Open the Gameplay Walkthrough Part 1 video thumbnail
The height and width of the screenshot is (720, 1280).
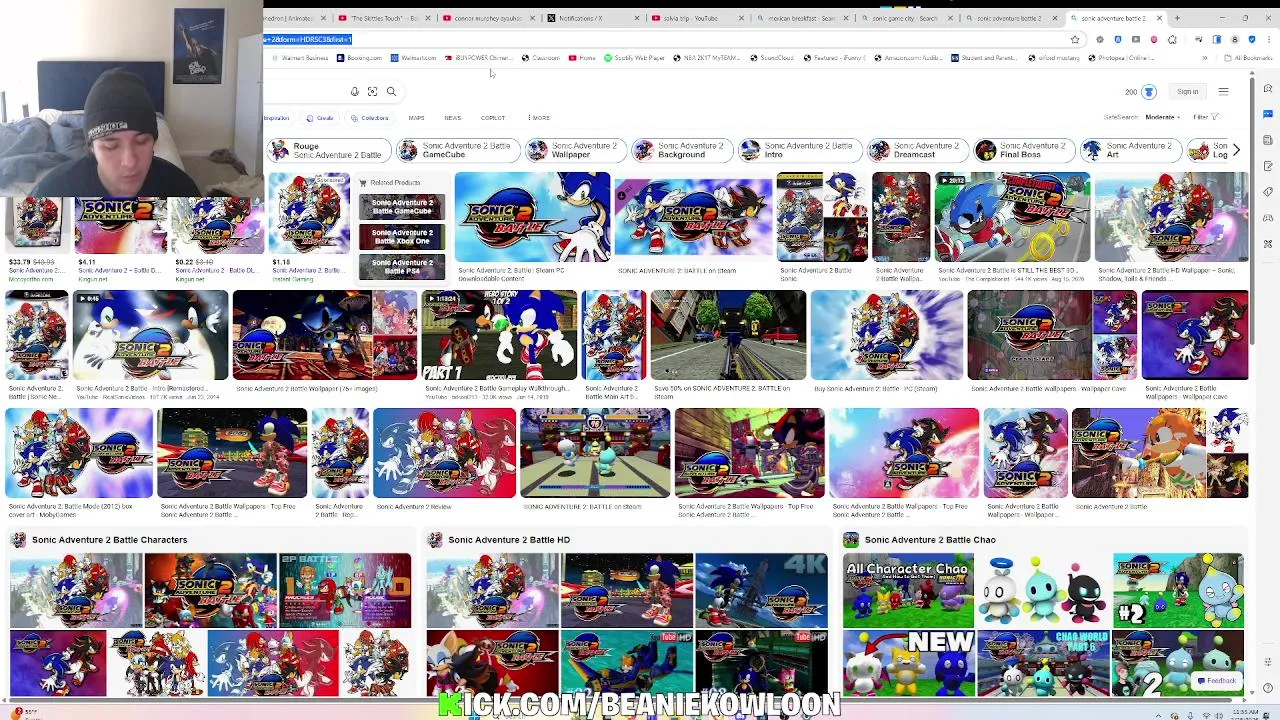pos(499,336)
